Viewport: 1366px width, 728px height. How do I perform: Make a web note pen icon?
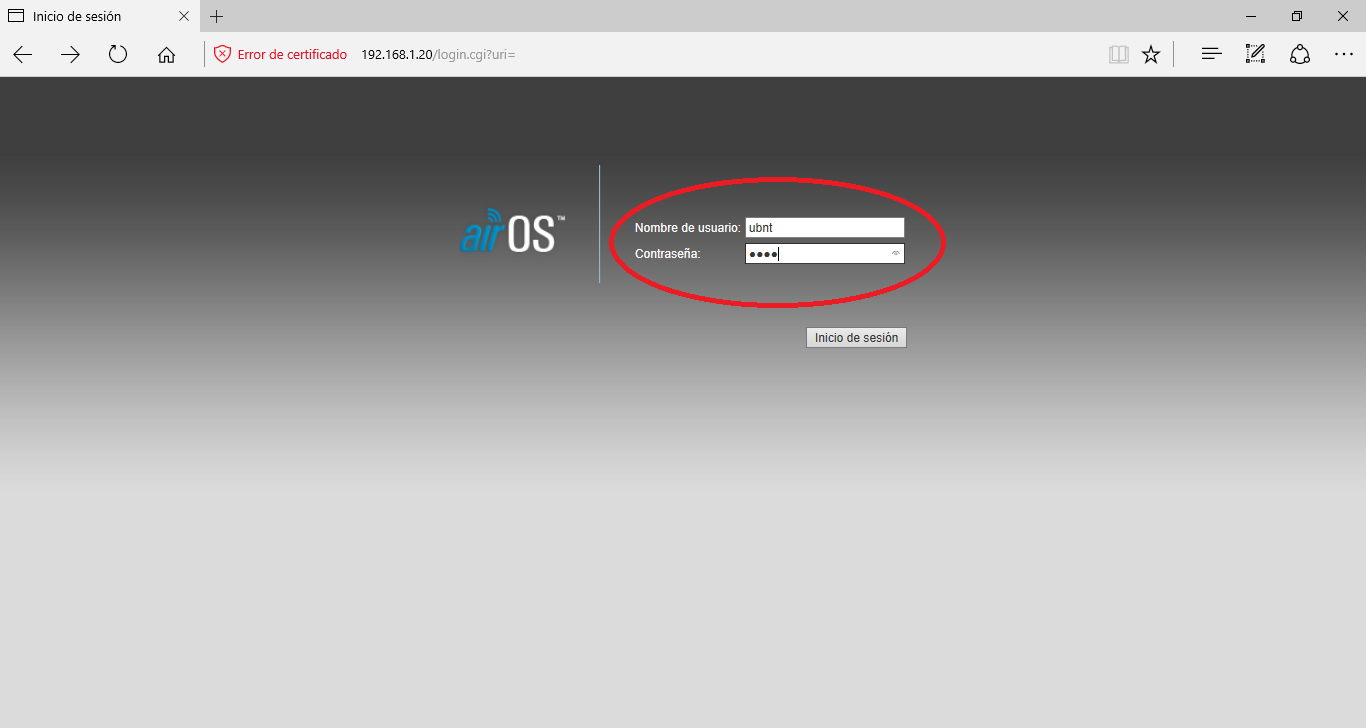coord(1255,55)
